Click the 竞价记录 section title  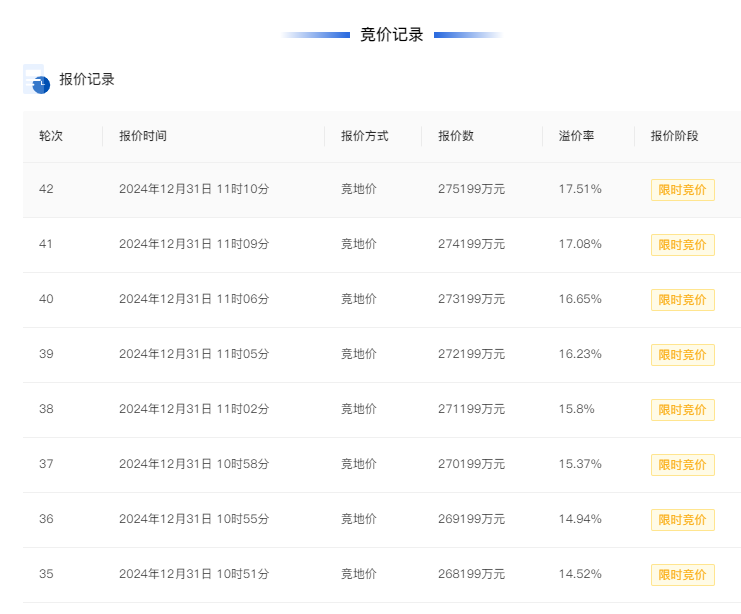tap(391, 35)
